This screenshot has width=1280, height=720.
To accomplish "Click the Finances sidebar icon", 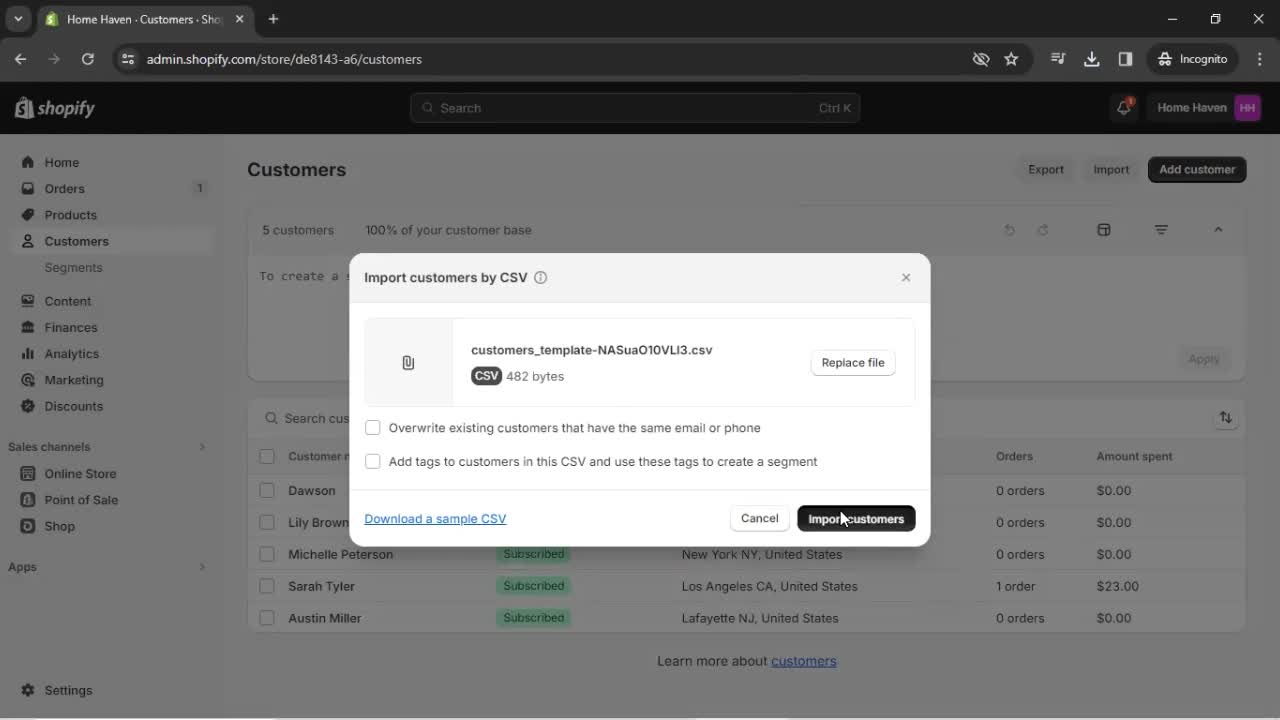I will tap(27, 327).
